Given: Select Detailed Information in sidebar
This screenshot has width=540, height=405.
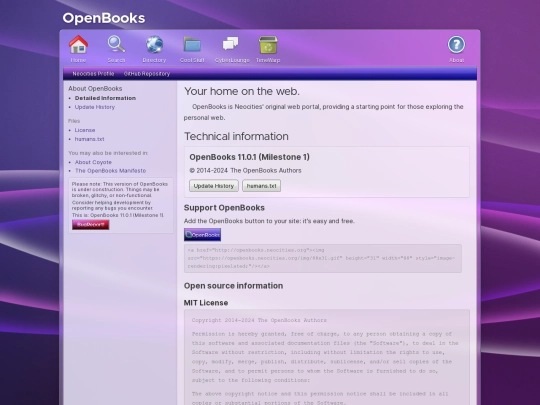Looking at the screenshot, I should [x=105, y=98].
